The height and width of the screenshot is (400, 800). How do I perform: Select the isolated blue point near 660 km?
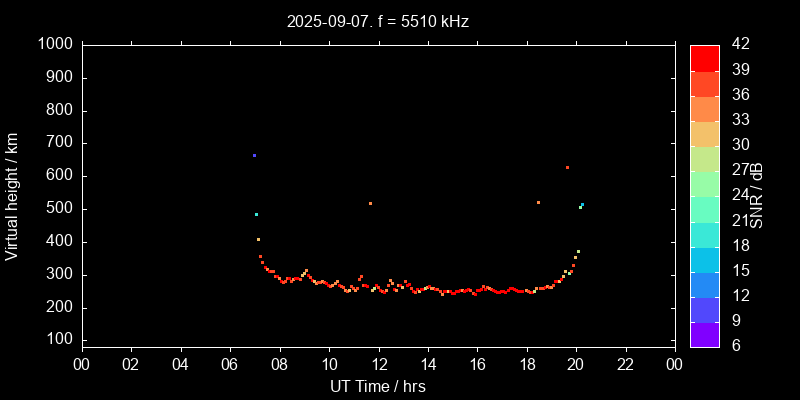pos(254,156)
